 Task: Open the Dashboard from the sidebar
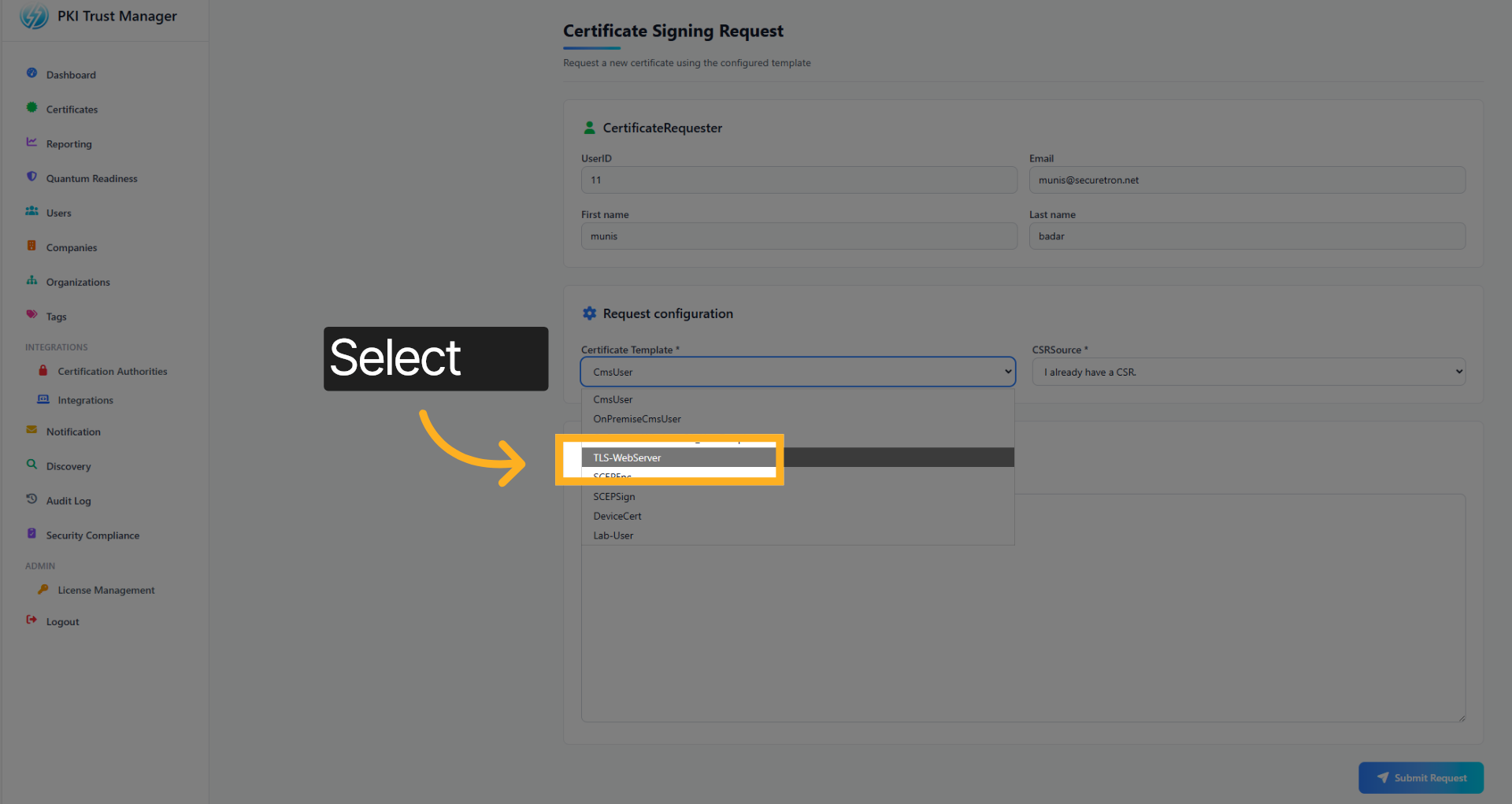(x=71, y=74)
